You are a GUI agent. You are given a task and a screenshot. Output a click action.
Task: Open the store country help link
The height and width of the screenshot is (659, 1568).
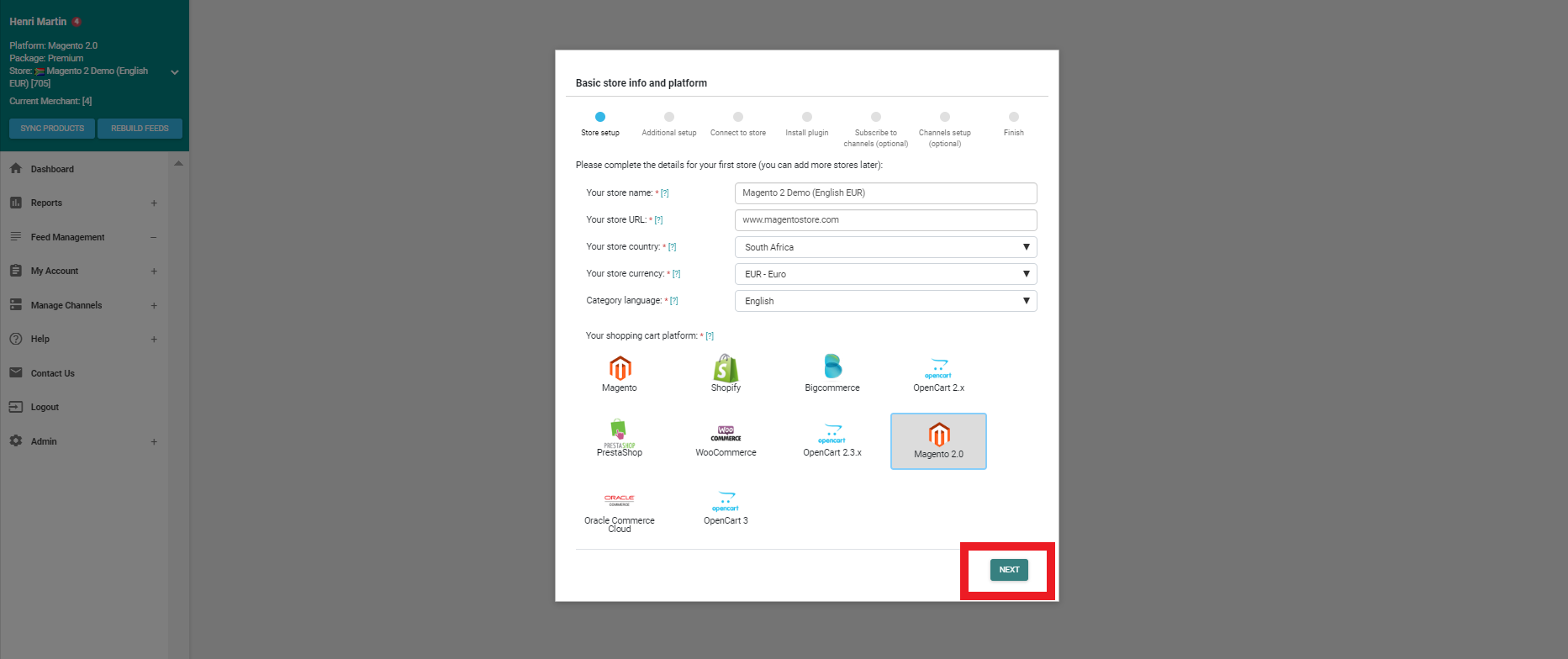tap(672, 247)
